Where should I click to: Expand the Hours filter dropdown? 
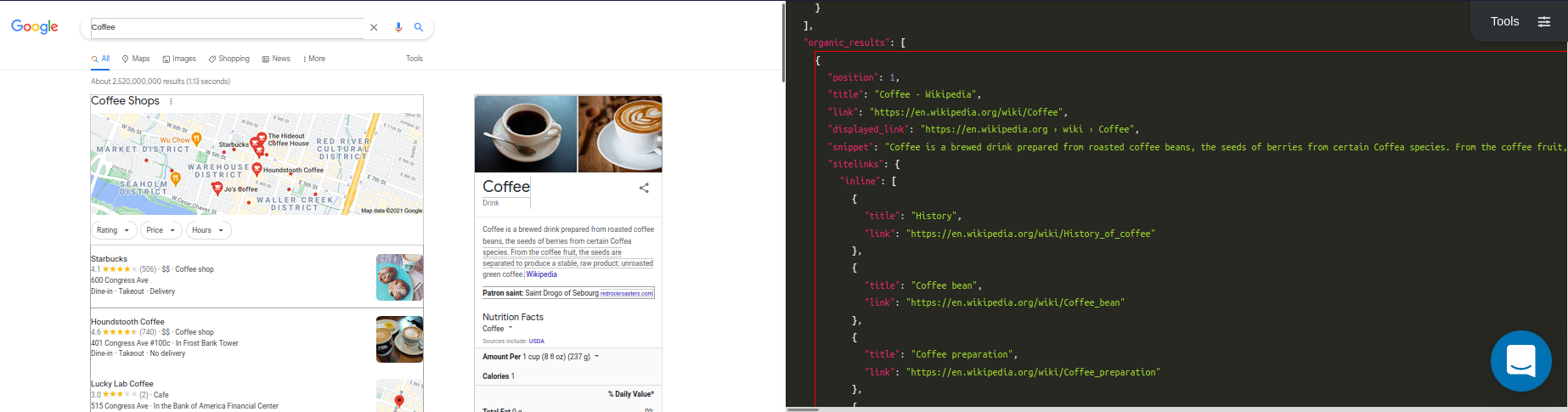[208, 230]
